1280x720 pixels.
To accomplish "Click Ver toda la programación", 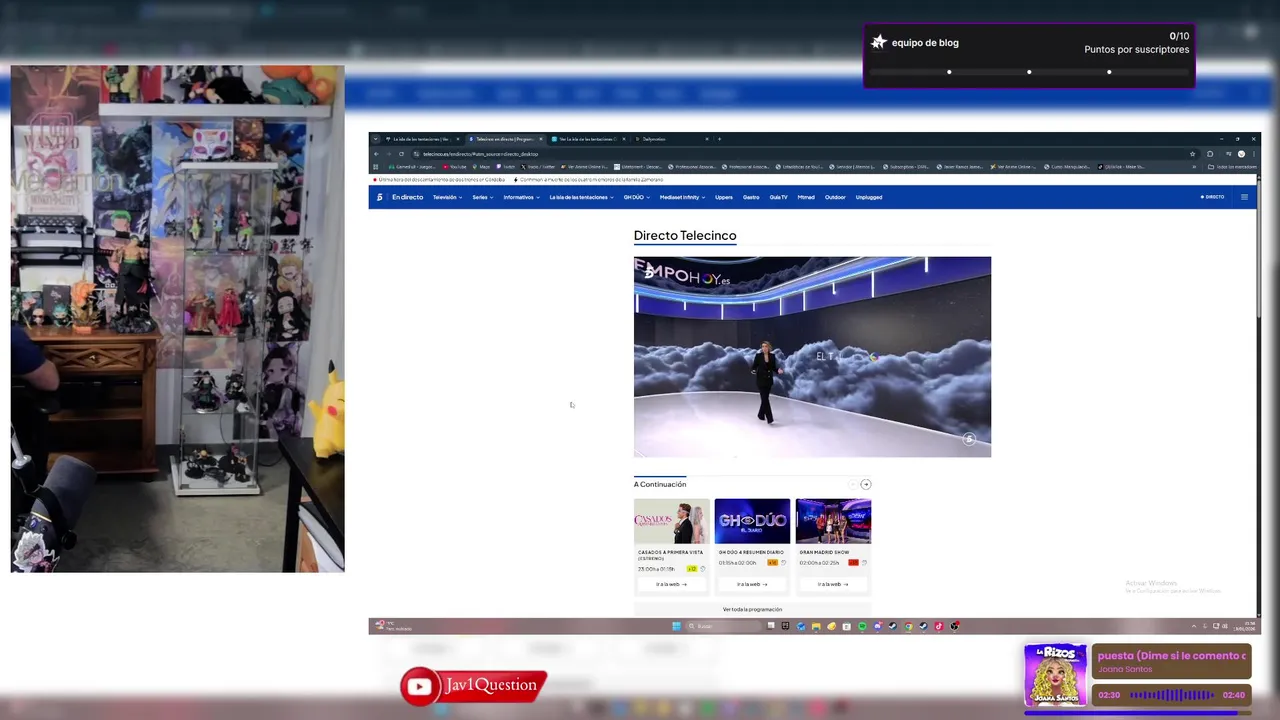I will click(x=752, y=609).
